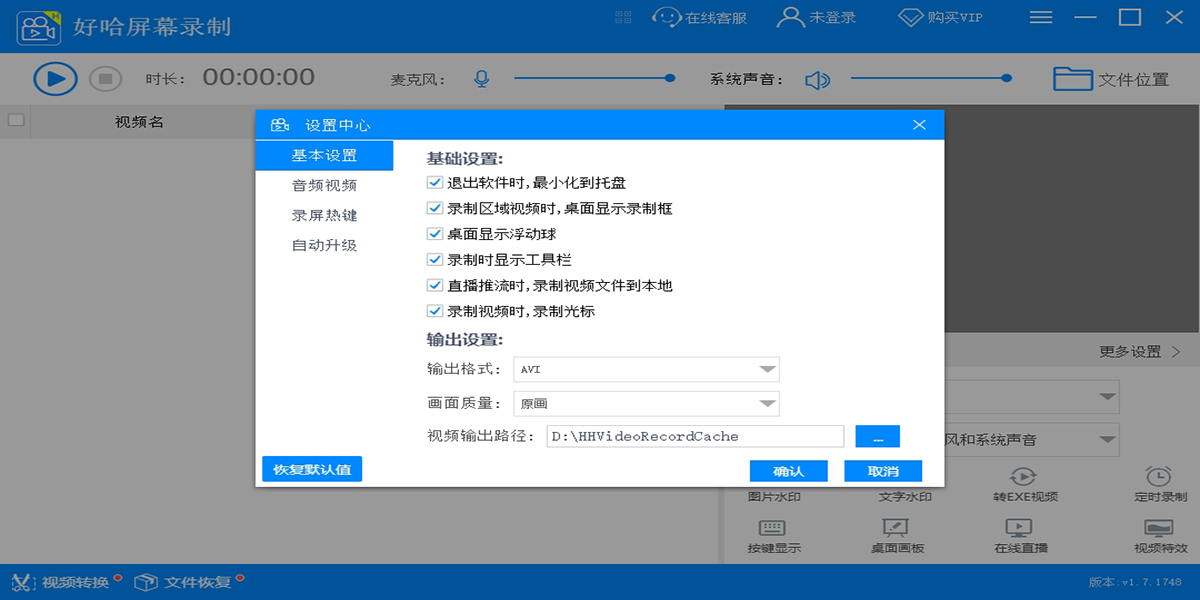
Task: Open the 风和系统声音 audio source dropdown
Action: point(1032,439)
